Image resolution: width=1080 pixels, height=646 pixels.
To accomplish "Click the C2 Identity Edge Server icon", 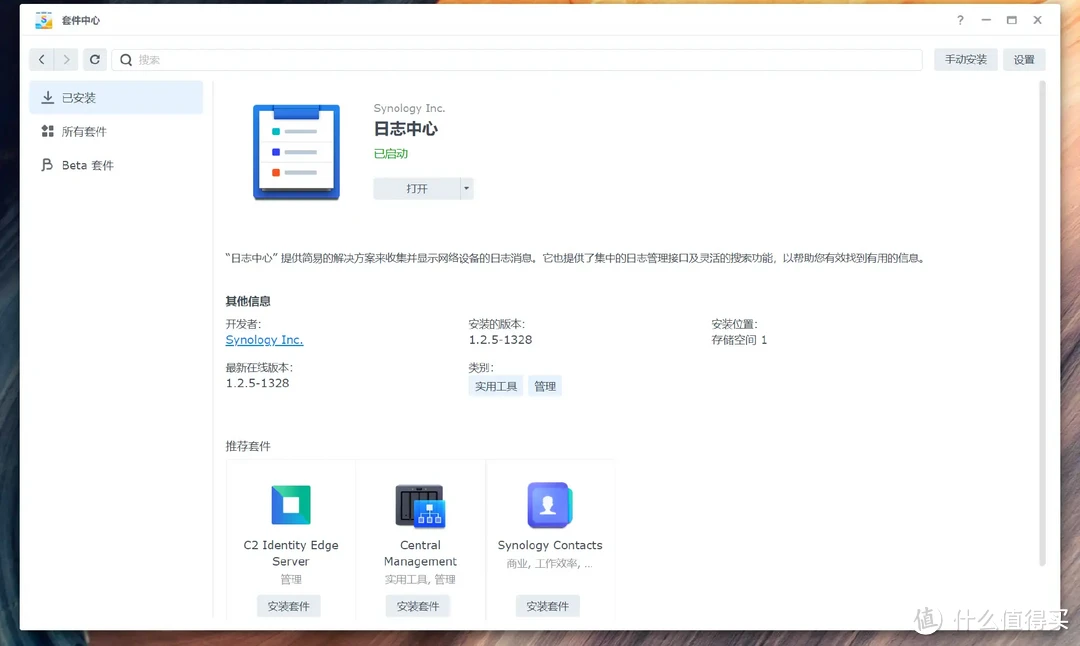I will click(x=289, y=505).
